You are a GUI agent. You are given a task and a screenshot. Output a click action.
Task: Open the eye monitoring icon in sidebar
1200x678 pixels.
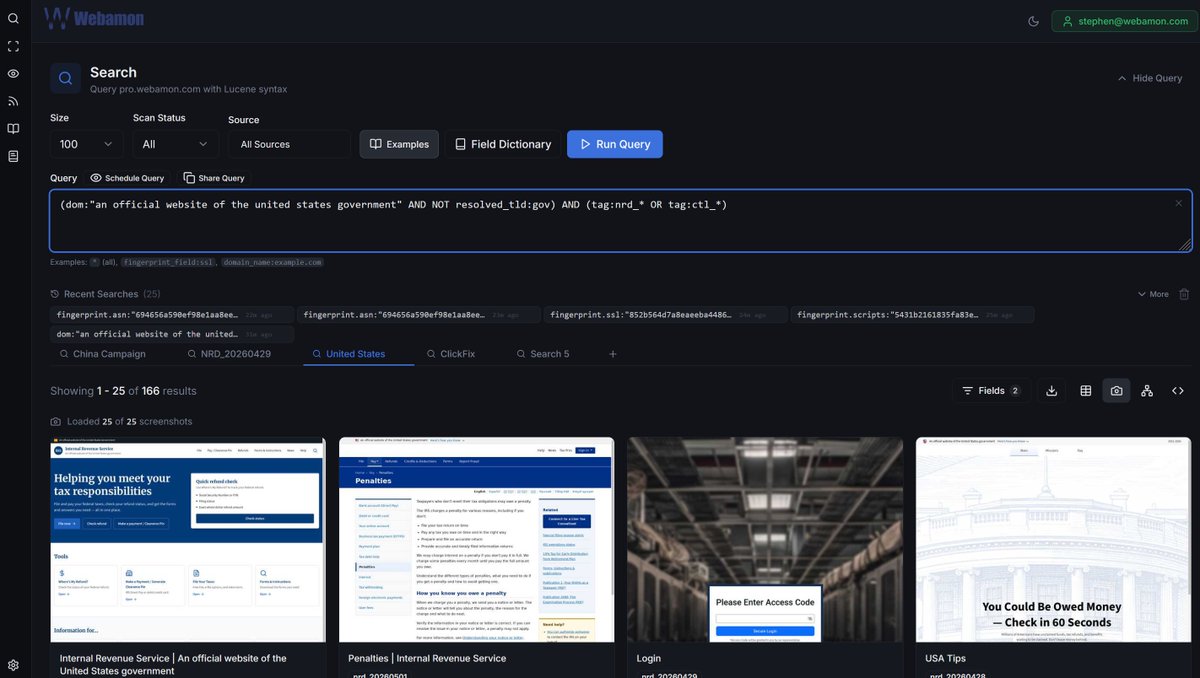pyautogui.click(x=13, y=74)
